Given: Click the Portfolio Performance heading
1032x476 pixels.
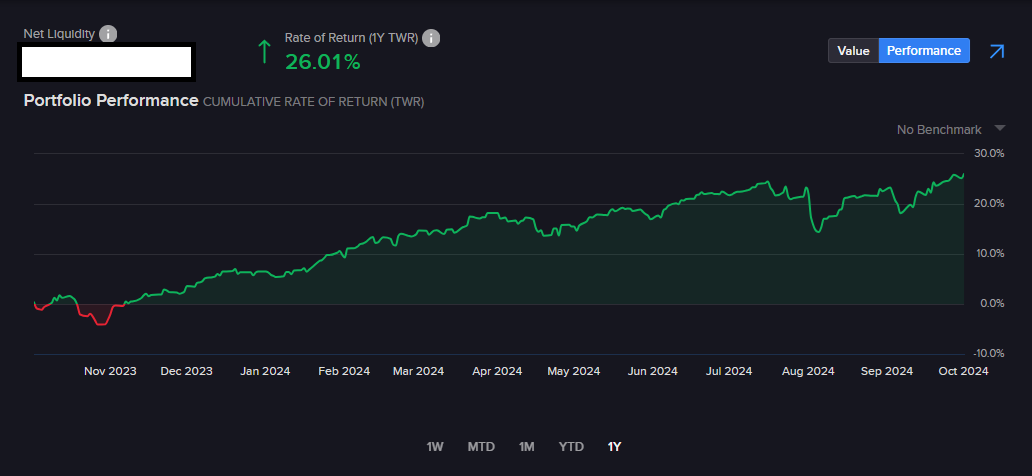Looking at the screenshot, I should coord(111,101).
